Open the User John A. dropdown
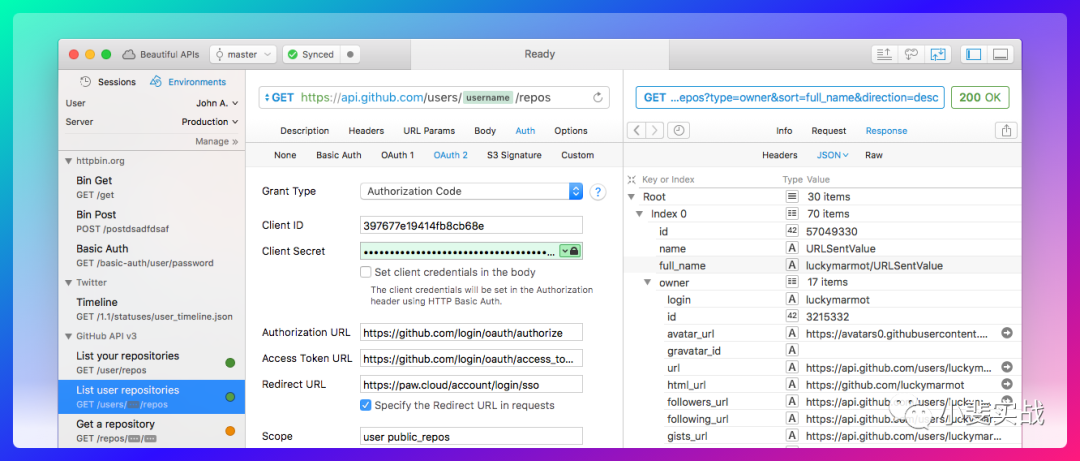Image resolution: width=1080 pixels, height=461 pixels. tap(217, 103)
